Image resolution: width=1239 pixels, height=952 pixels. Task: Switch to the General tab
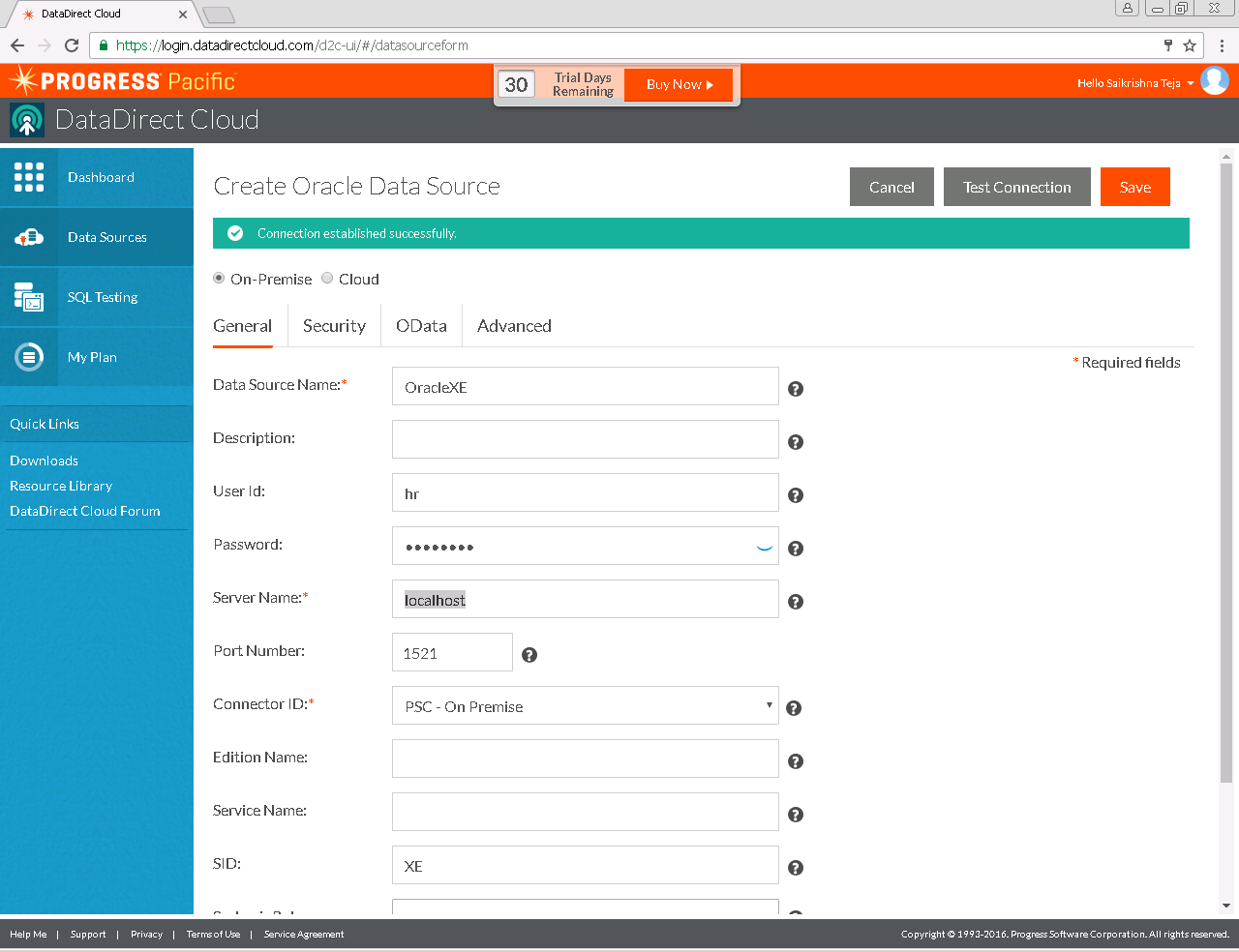242,326
